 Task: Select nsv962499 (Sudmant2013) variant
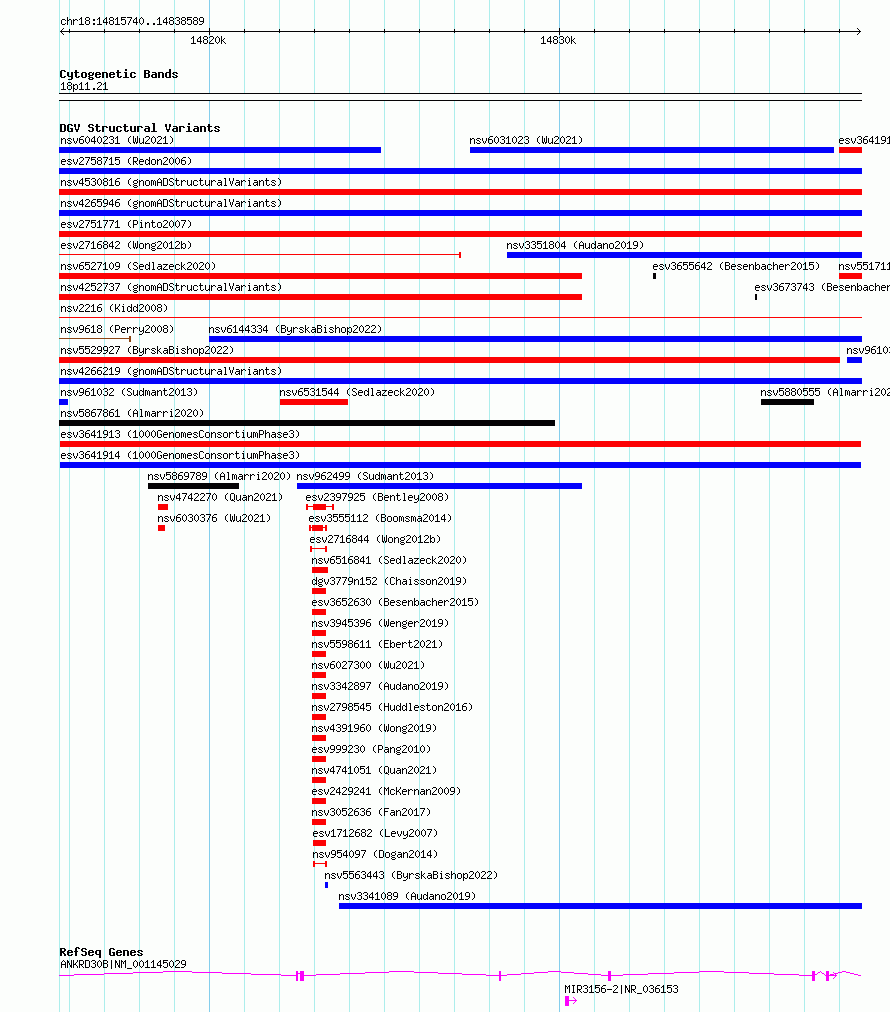tap(440, 486)
